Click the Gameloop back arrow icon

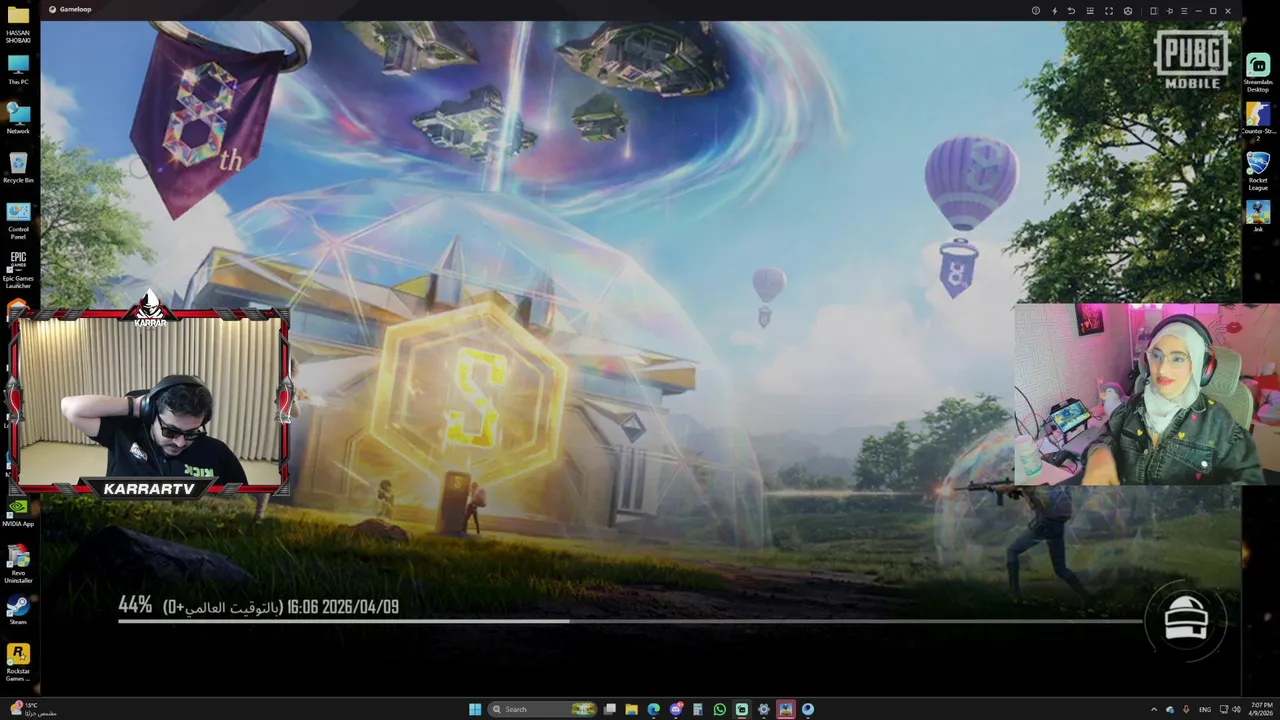point(1071,11)
